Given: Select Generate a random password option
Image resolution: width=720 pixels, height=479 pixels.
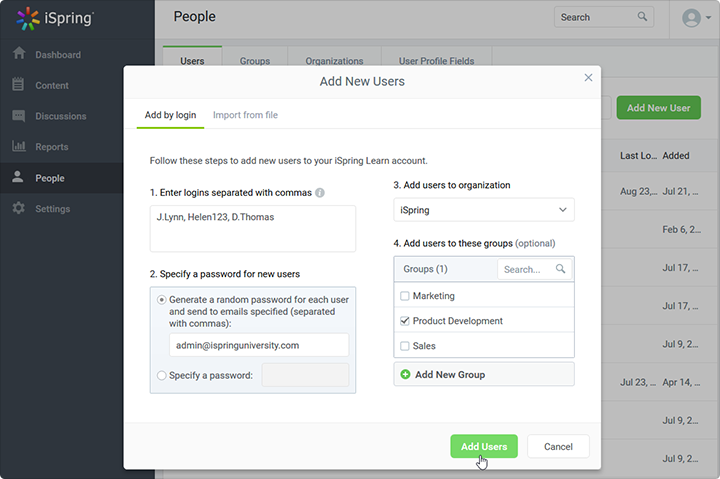Looking at the screenshot, I should point(162,300).
